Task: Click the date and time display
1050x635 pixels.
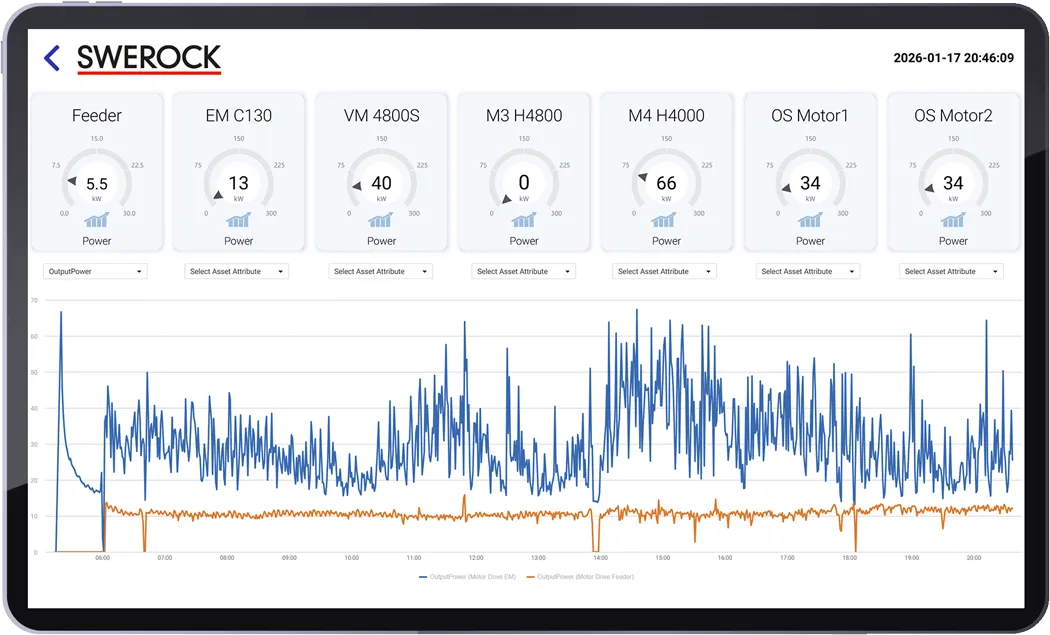Action: point(954,58)
